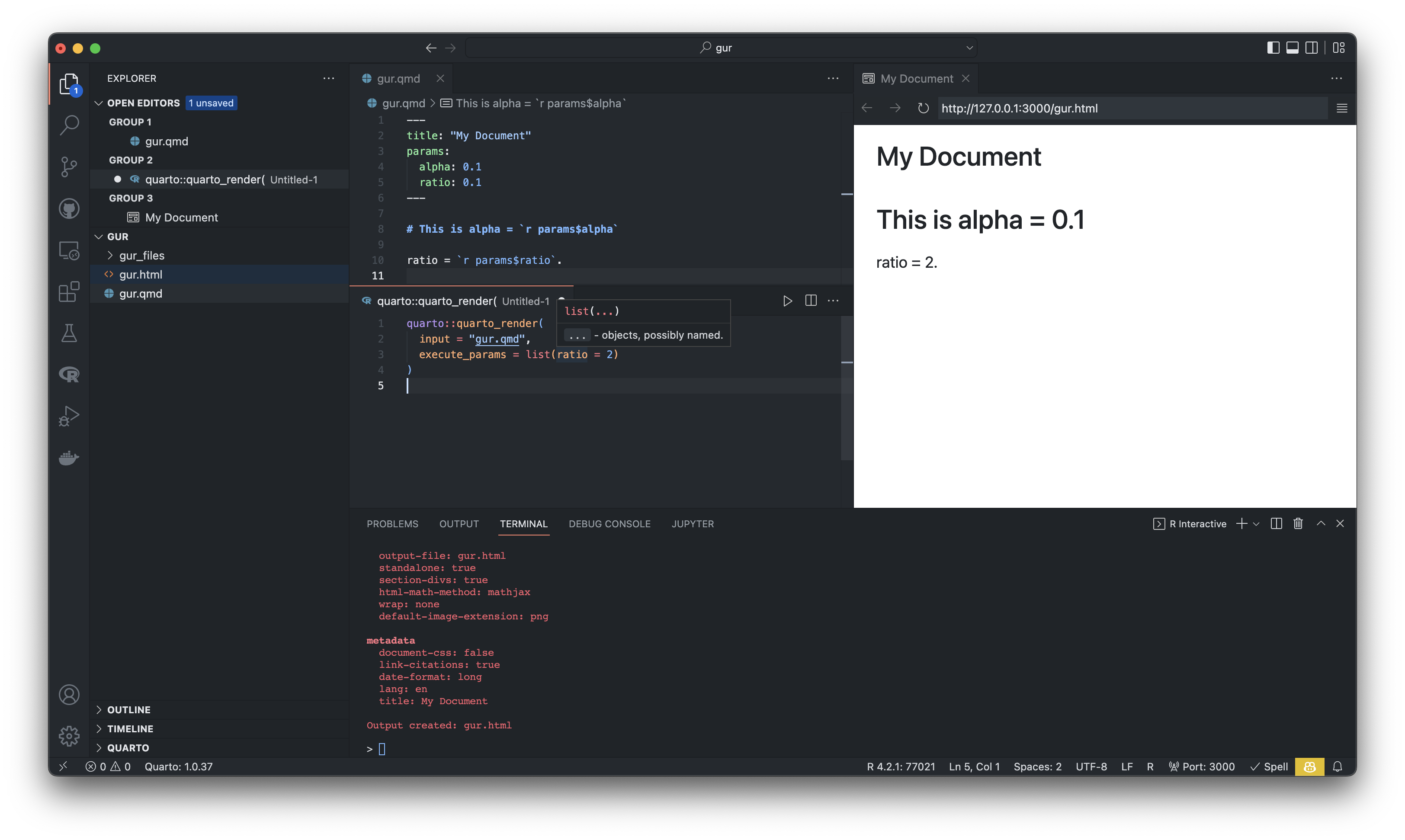1405x840 pixels.
Task: Split the terminal panel
Action: click(x=1276, y=523)
